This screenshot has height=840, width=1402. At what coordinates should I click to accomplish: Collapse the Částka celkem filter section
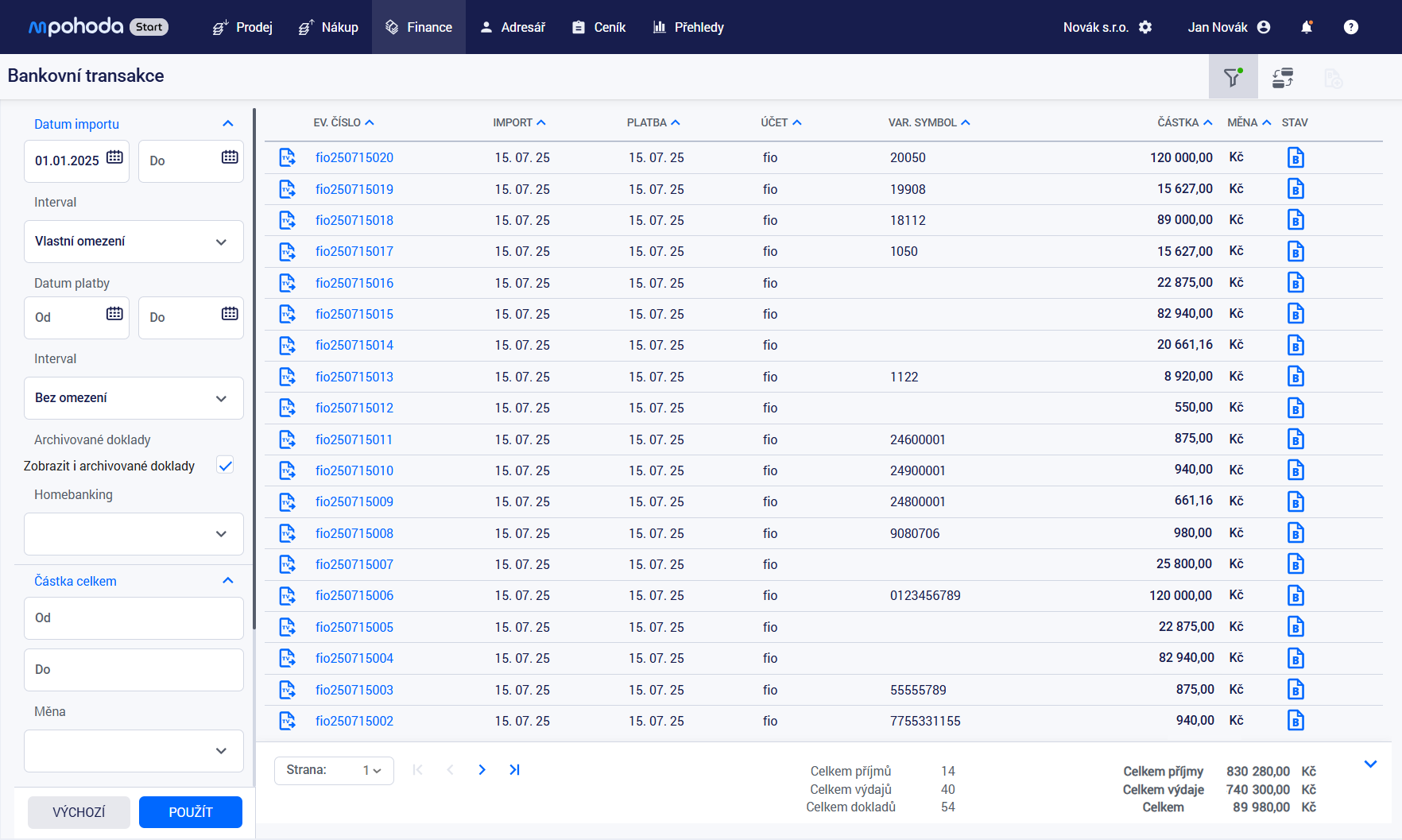(228, 581)
